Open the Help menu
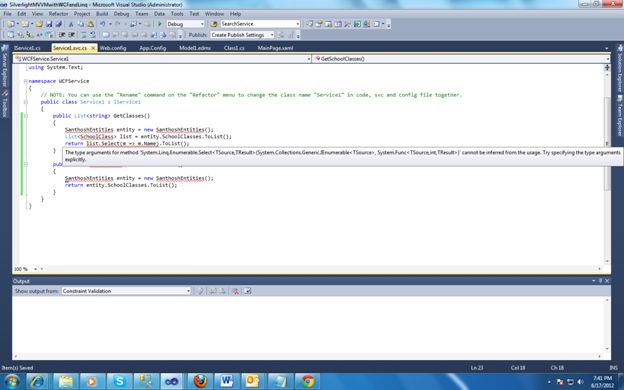 point(236,14)
